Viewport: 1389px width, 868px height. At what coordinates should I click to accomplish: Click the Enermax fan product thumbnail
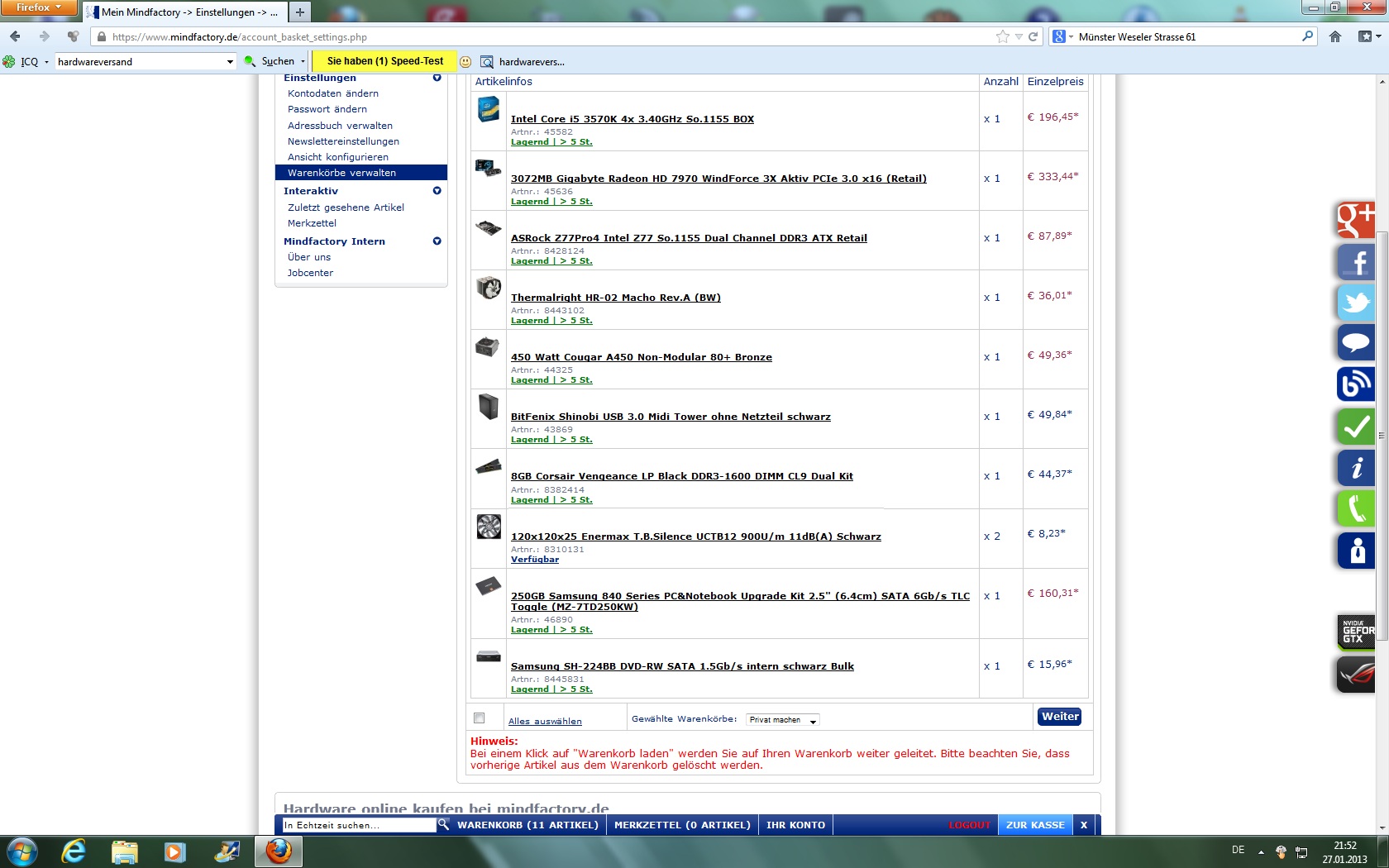(489, 527)
